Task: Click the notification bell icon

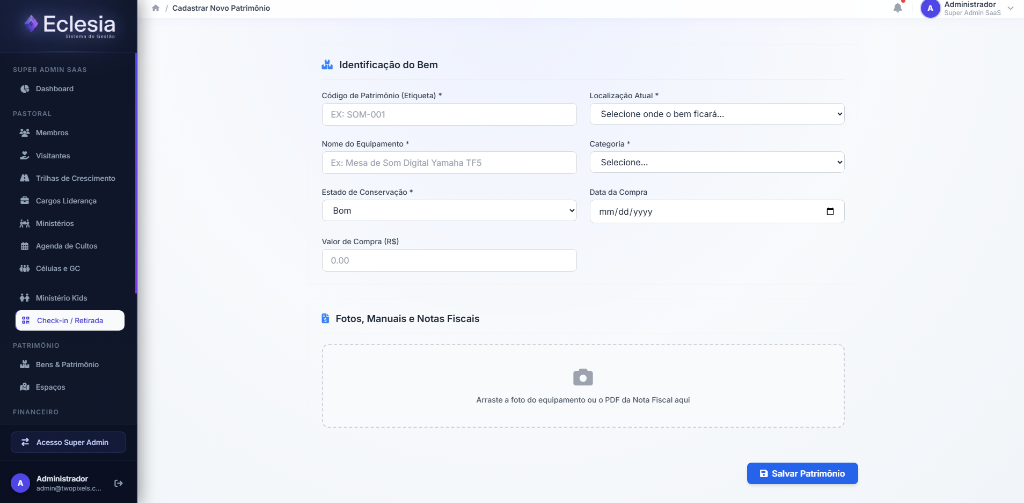Action: (897, 8)
